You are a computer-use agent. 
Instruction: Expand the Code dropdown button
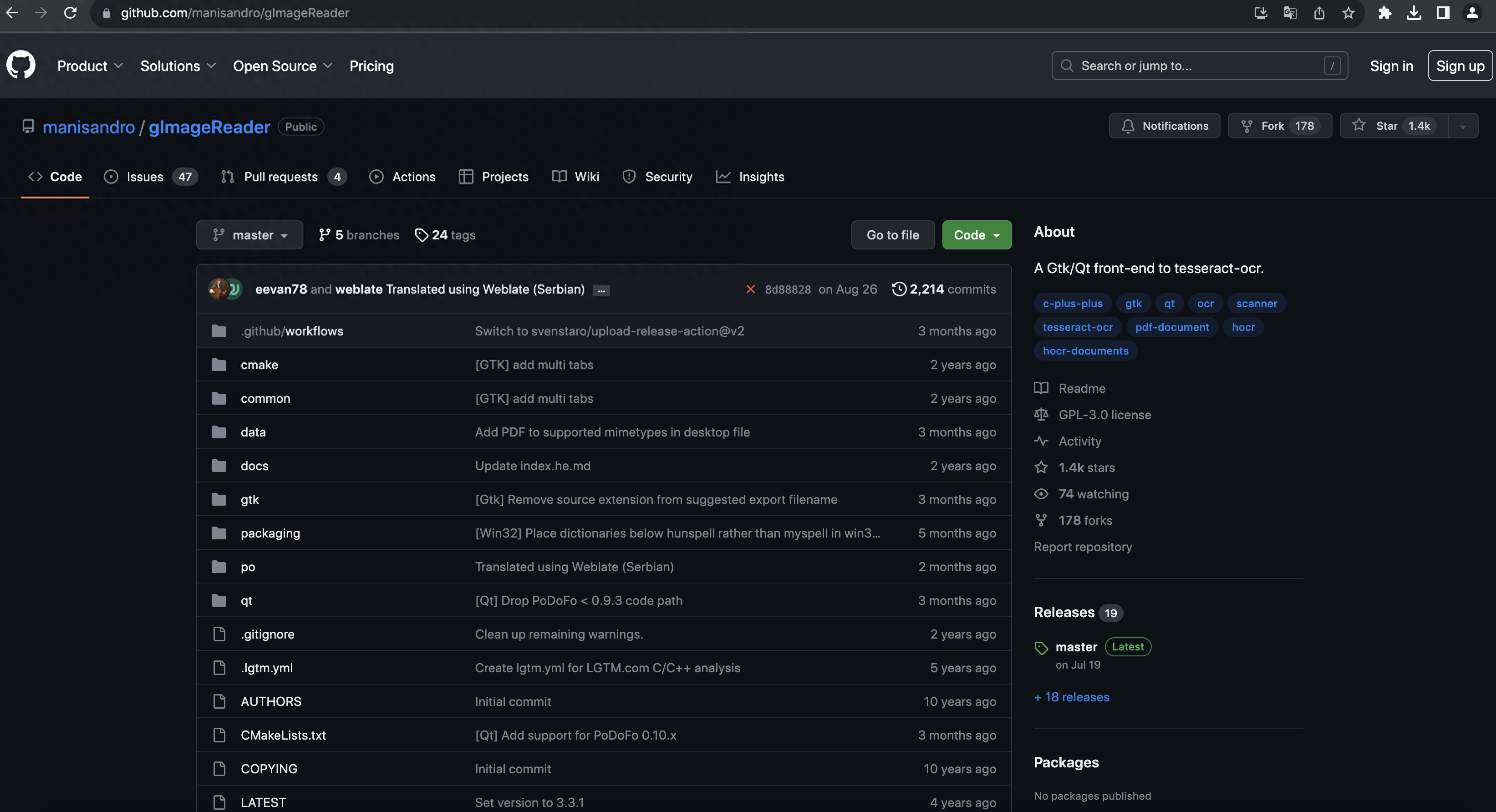click(975, 234)
